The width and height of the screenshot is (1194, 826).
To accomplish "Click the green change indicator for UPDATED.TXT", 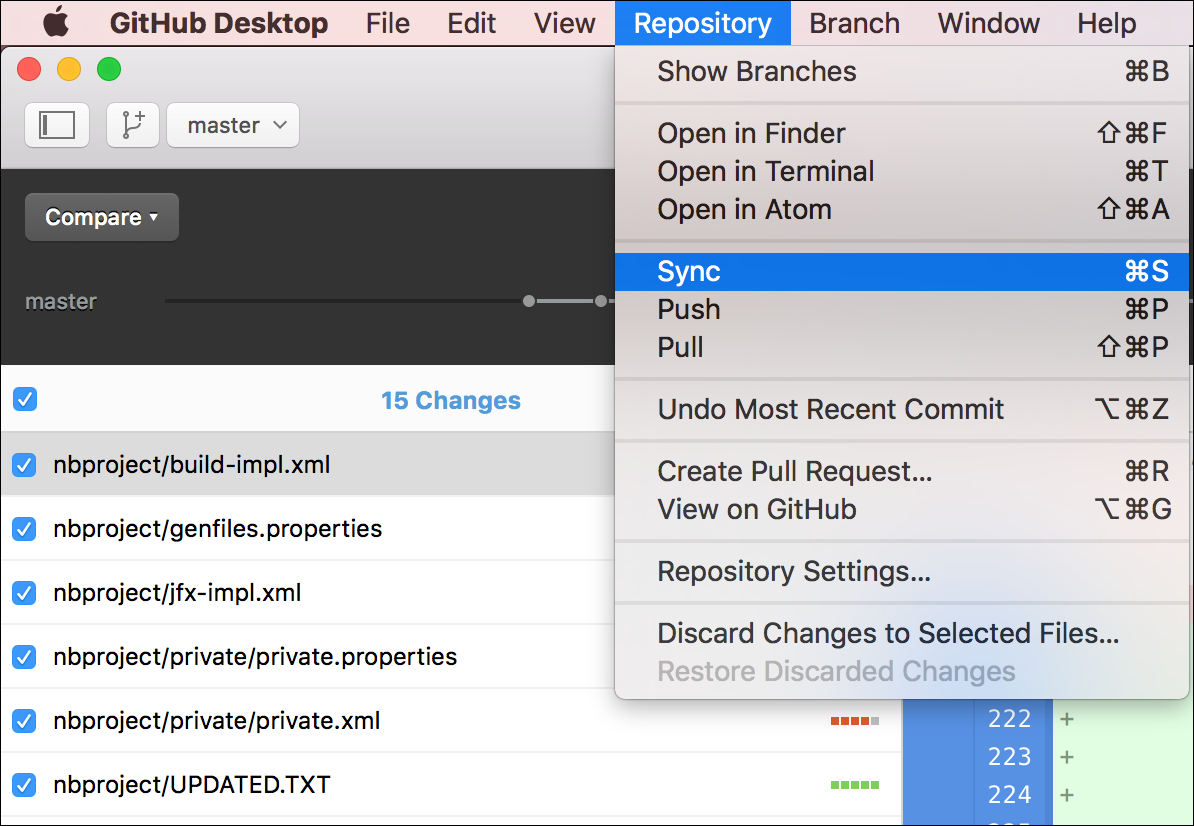I will tap(854, 784).
